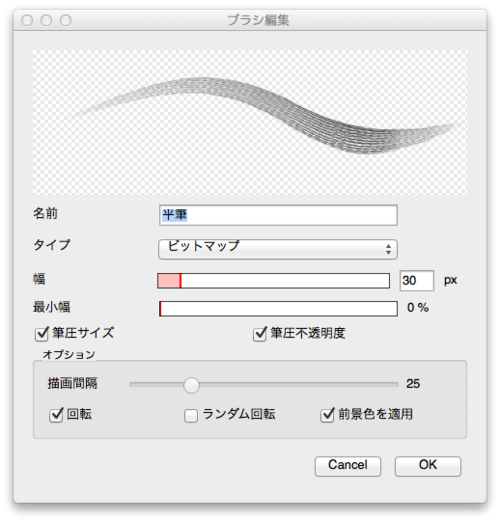The image size is (500, 522).
Task: Click the brush stroke preview area
Action: pyautogui.click(x=250, y=122)
